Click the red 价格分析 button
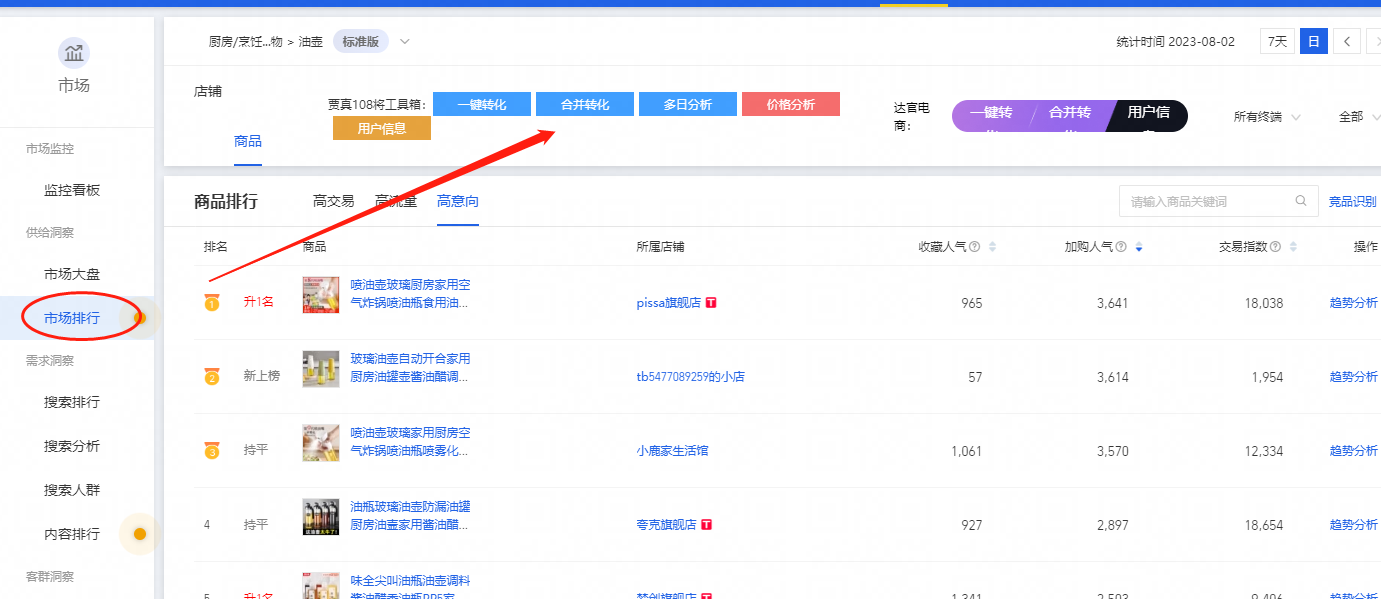Screen dimensions: 1381x599 pos(790,104)
